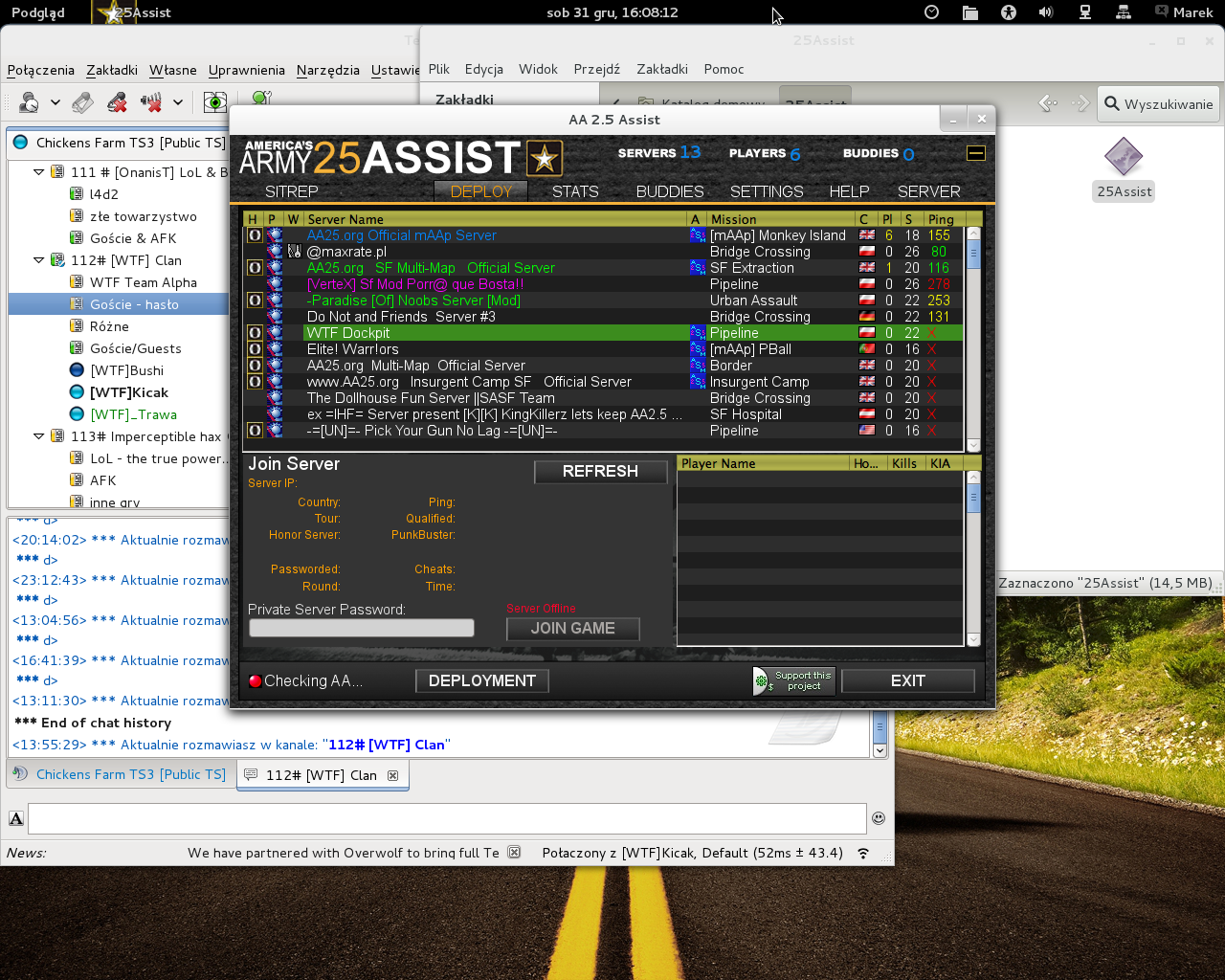Click the DEPLOYMENT button
Image resolution: width=1225 pixels, height=980 pixels.
click(481, 680)
